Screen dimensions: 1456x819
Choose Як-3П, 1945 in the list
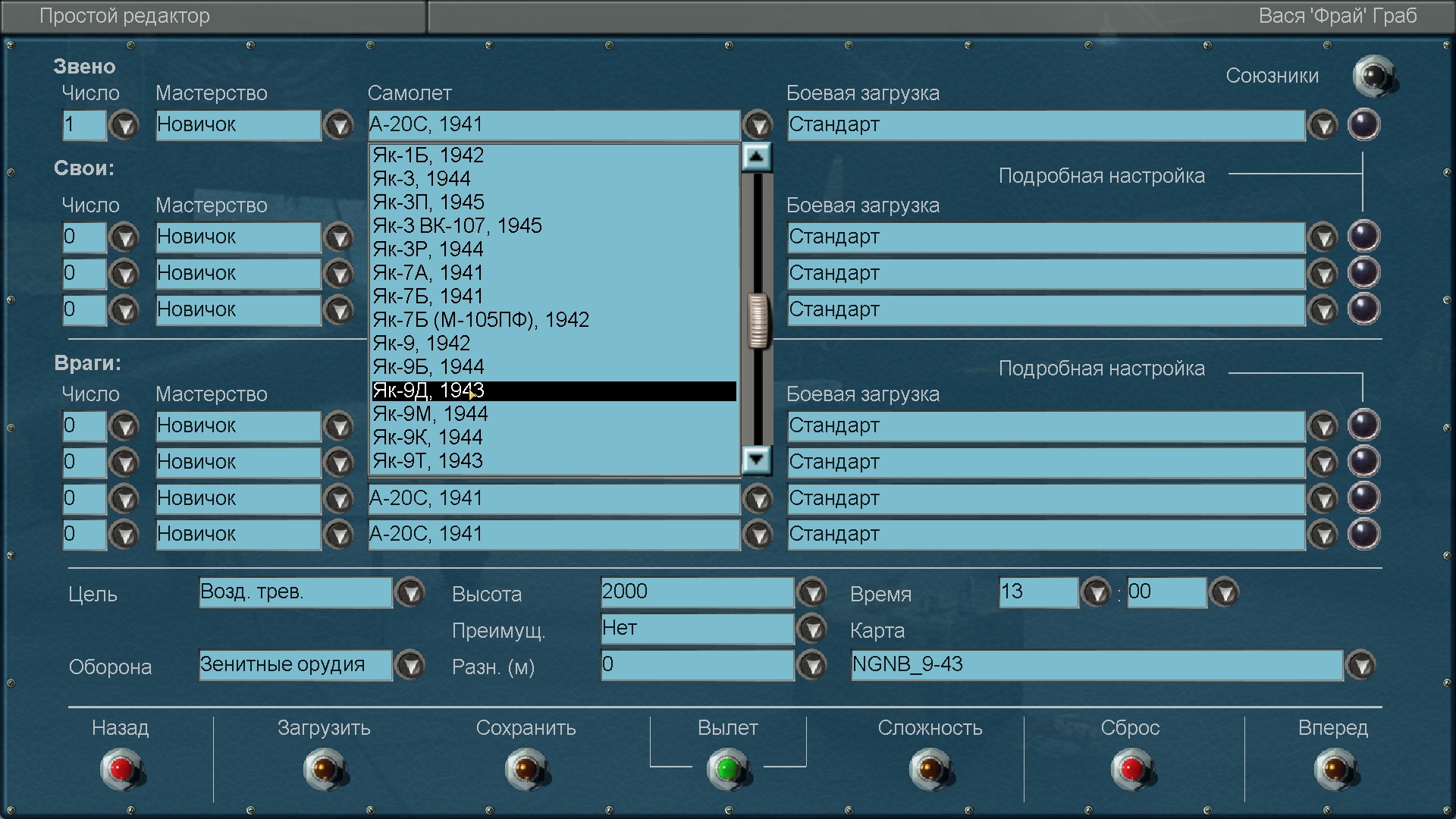(428, 202)
